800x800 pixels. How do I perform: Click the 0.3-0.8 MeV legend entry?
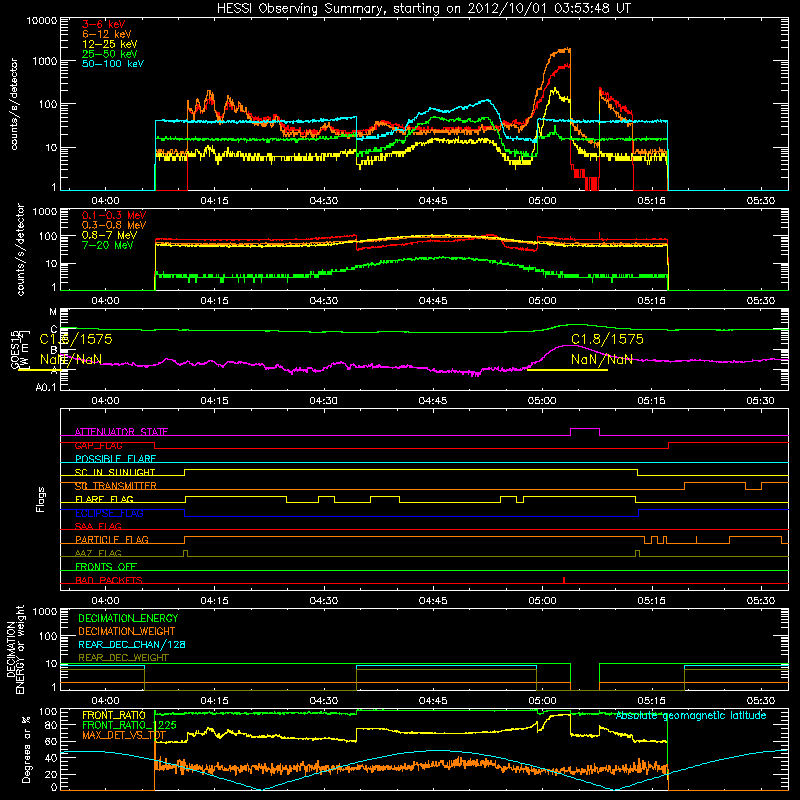point(114,225)
